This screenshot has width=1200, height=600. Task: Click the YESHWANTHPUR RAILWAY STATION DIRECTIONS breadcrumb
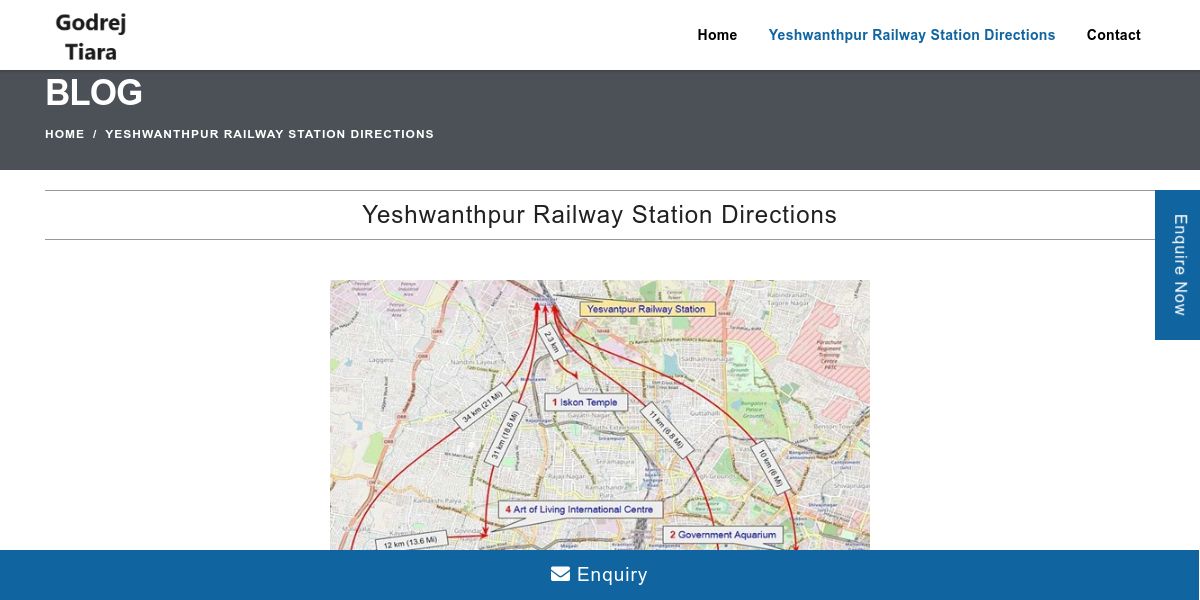tap(270, 134)
